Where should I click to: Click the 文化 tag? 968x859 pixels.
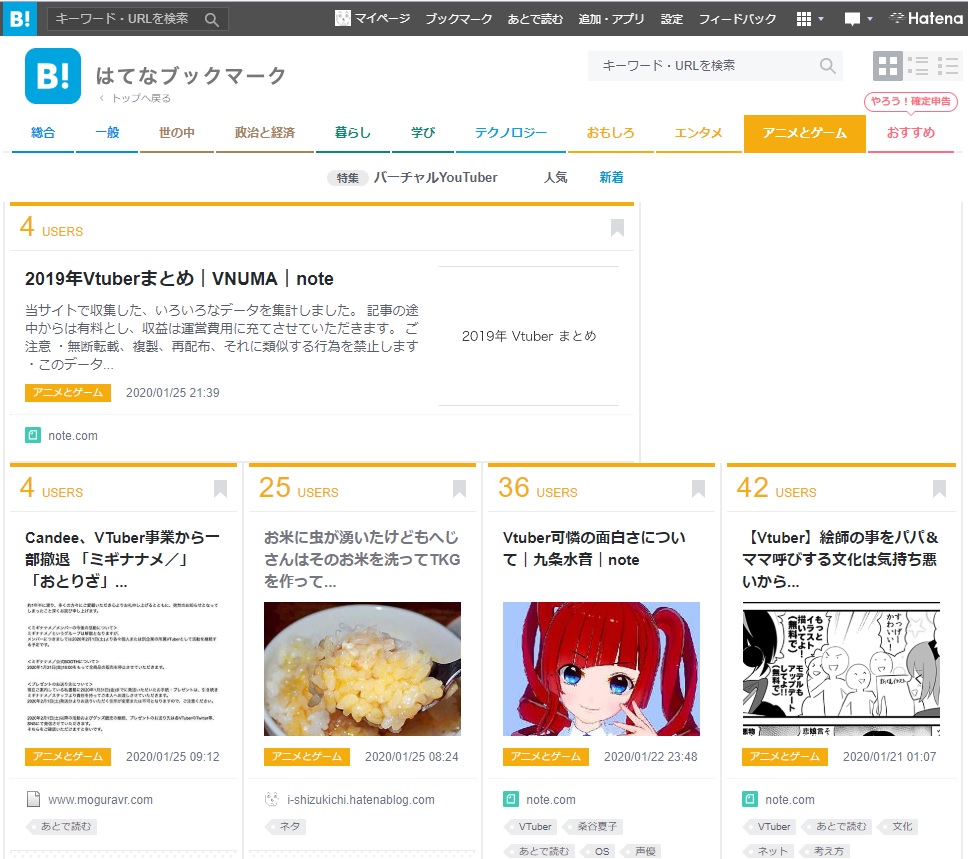899,826
